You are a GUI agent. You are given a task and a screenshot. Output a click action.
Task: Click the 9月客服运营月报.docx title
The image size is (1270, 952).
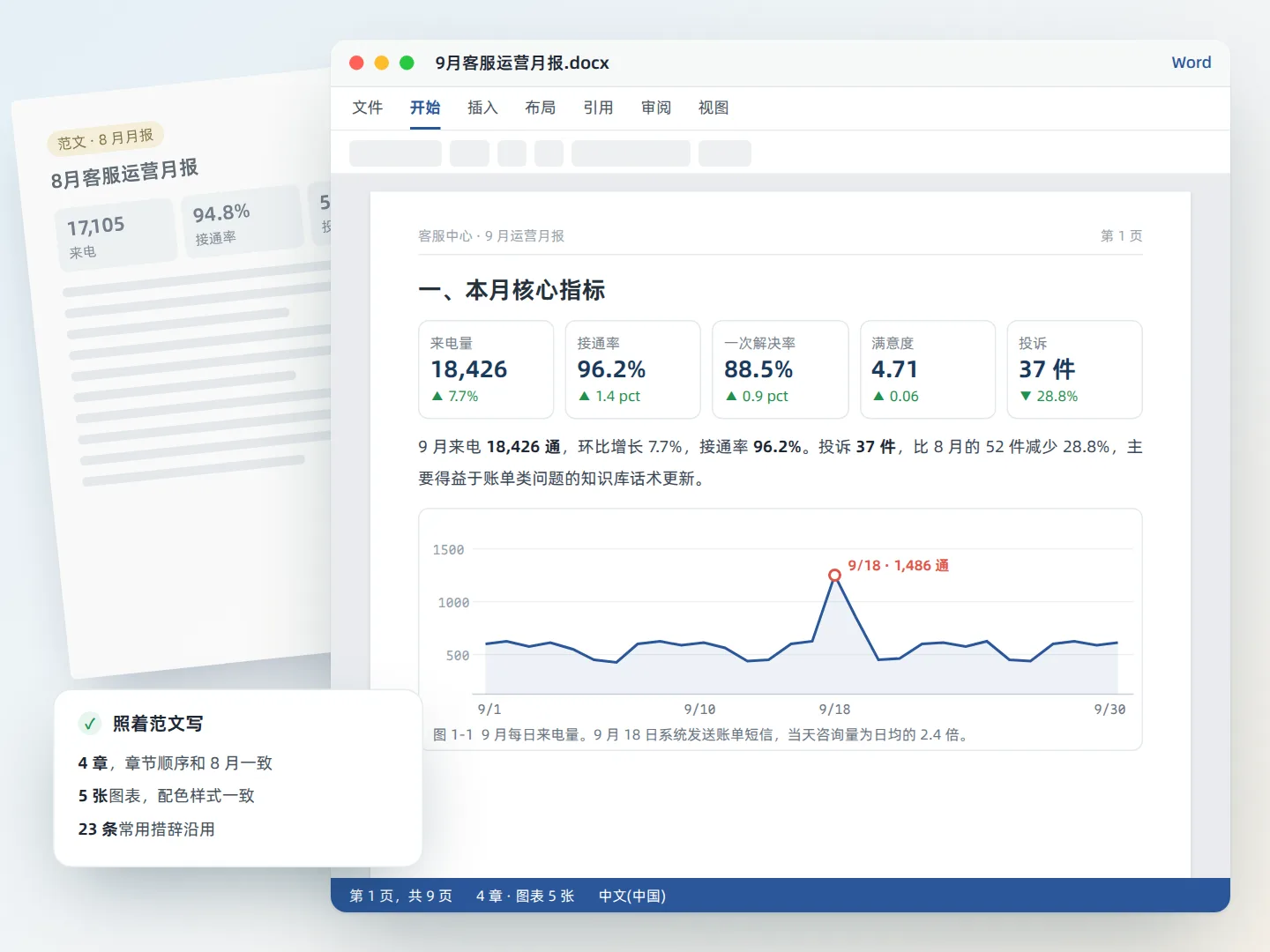[x=522, y=63]
